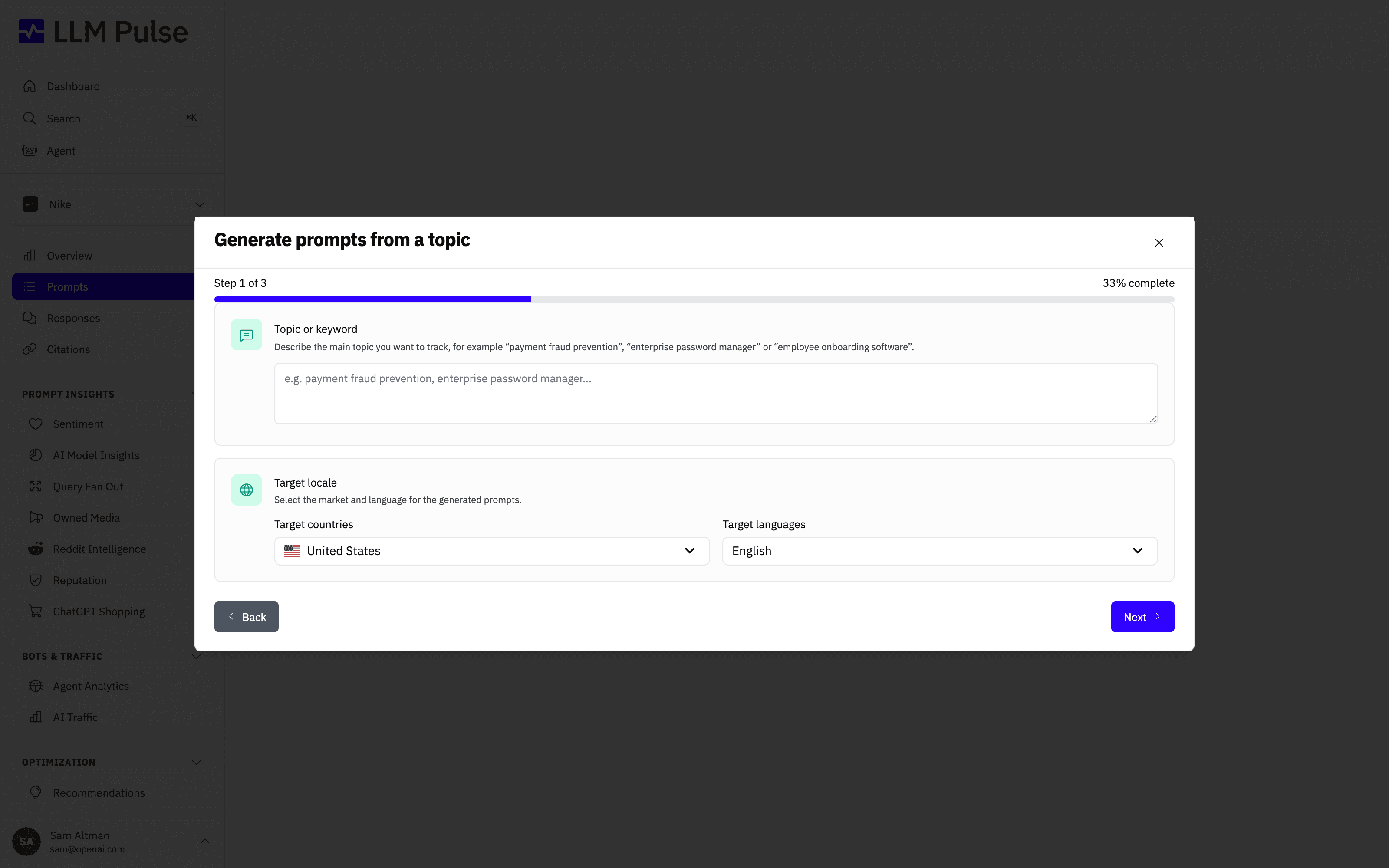Open the Sentiment heart icon

[36, 424]
